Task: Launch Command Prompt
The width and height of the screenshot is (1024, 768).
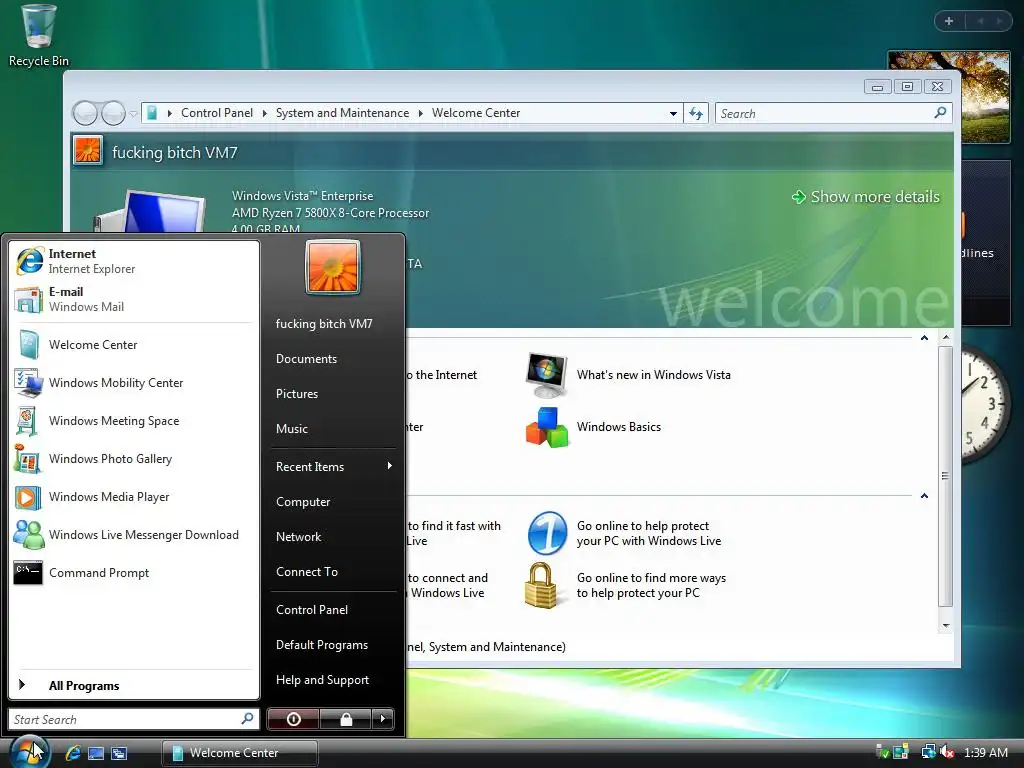Action: coord(134,573)
